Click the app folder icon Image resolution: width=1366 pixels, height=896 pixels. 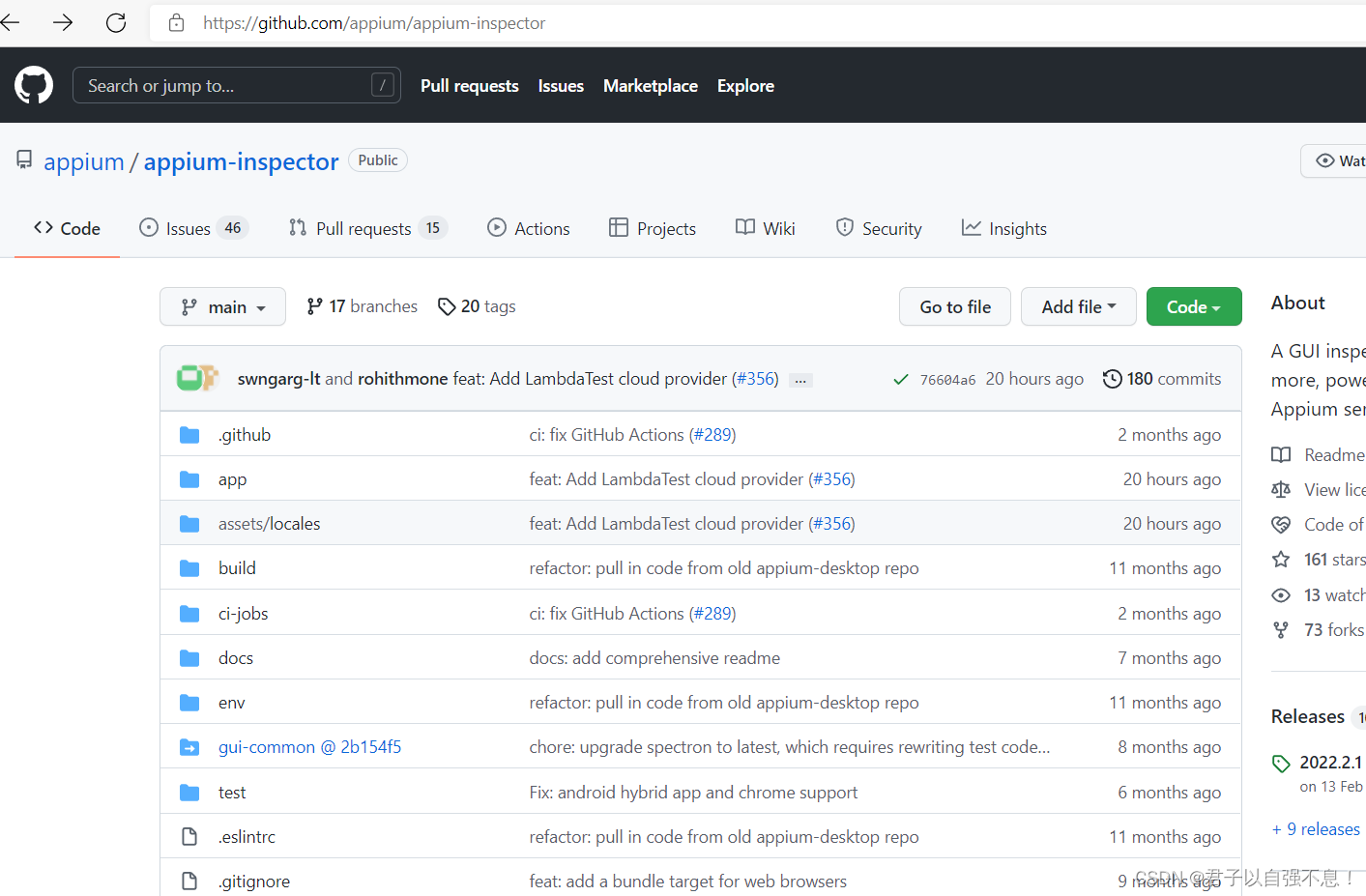pyautogui.click(x=189, y=479)
